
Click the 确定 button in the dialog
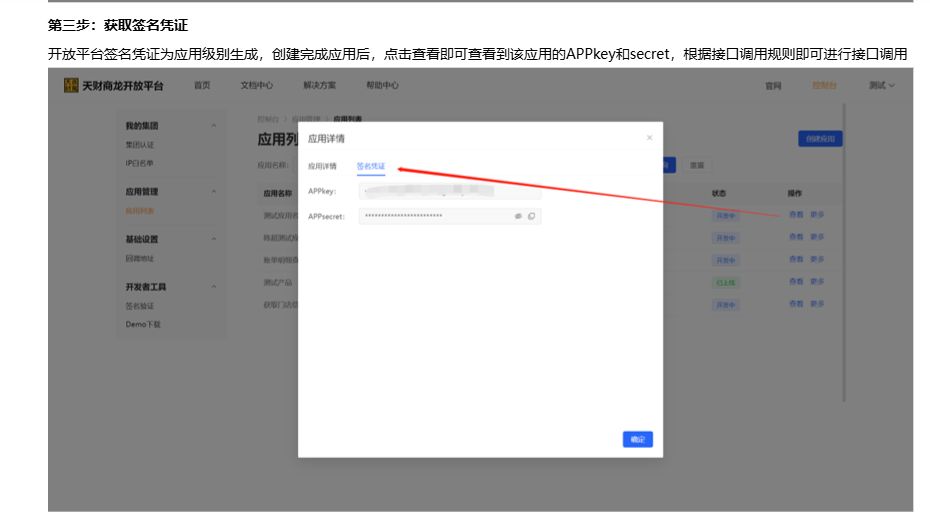638,439
